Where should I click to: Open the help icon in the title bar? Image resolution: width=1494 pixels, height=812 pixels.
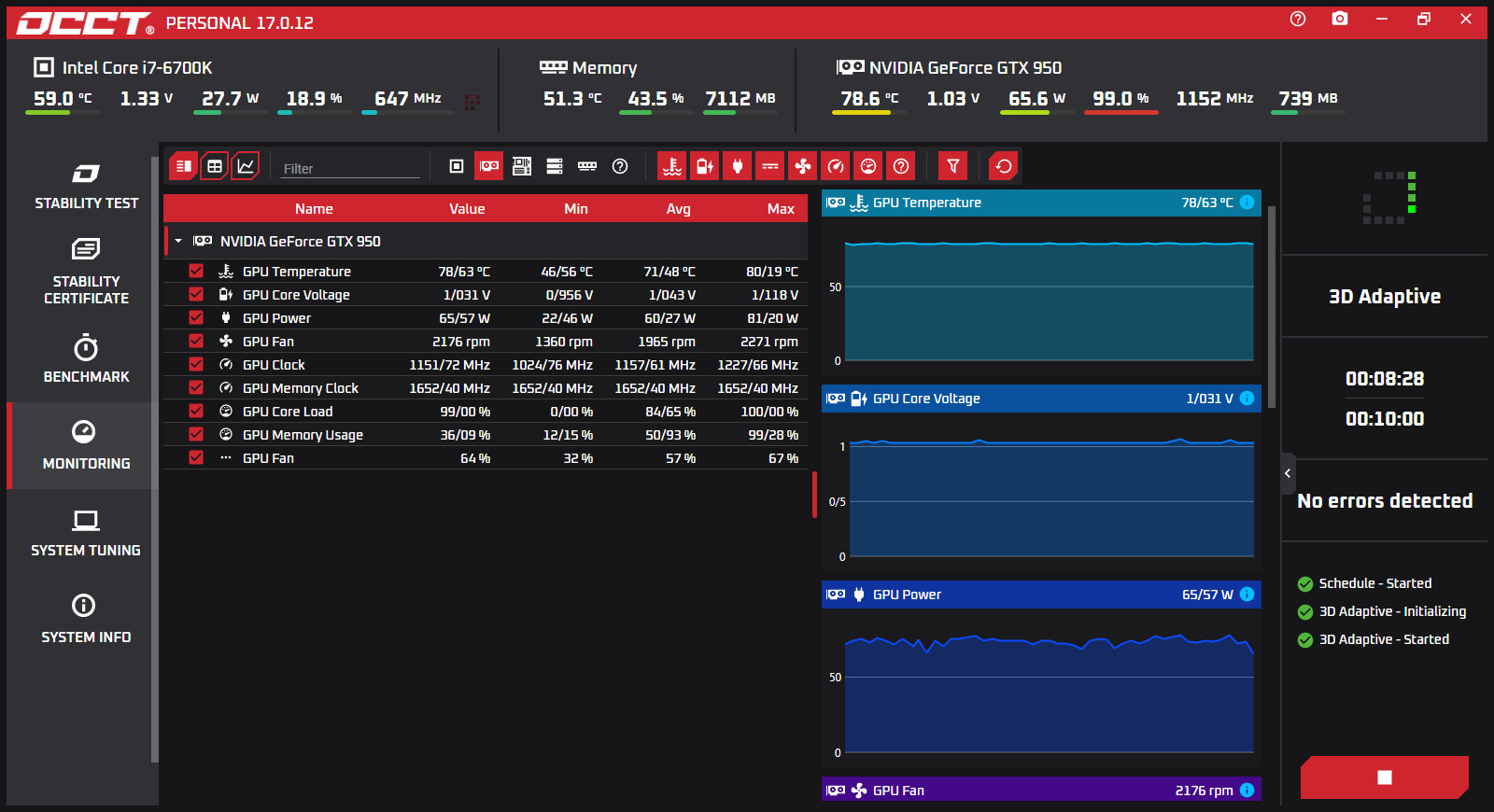pyautogui.click(x=1298, y=19)
